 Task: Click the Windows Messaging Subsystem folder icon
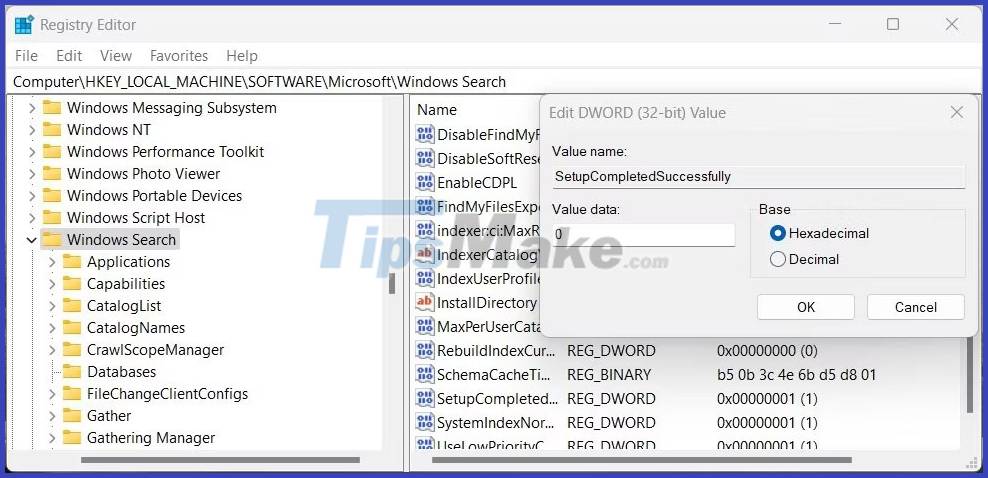(x=52, y=108)
